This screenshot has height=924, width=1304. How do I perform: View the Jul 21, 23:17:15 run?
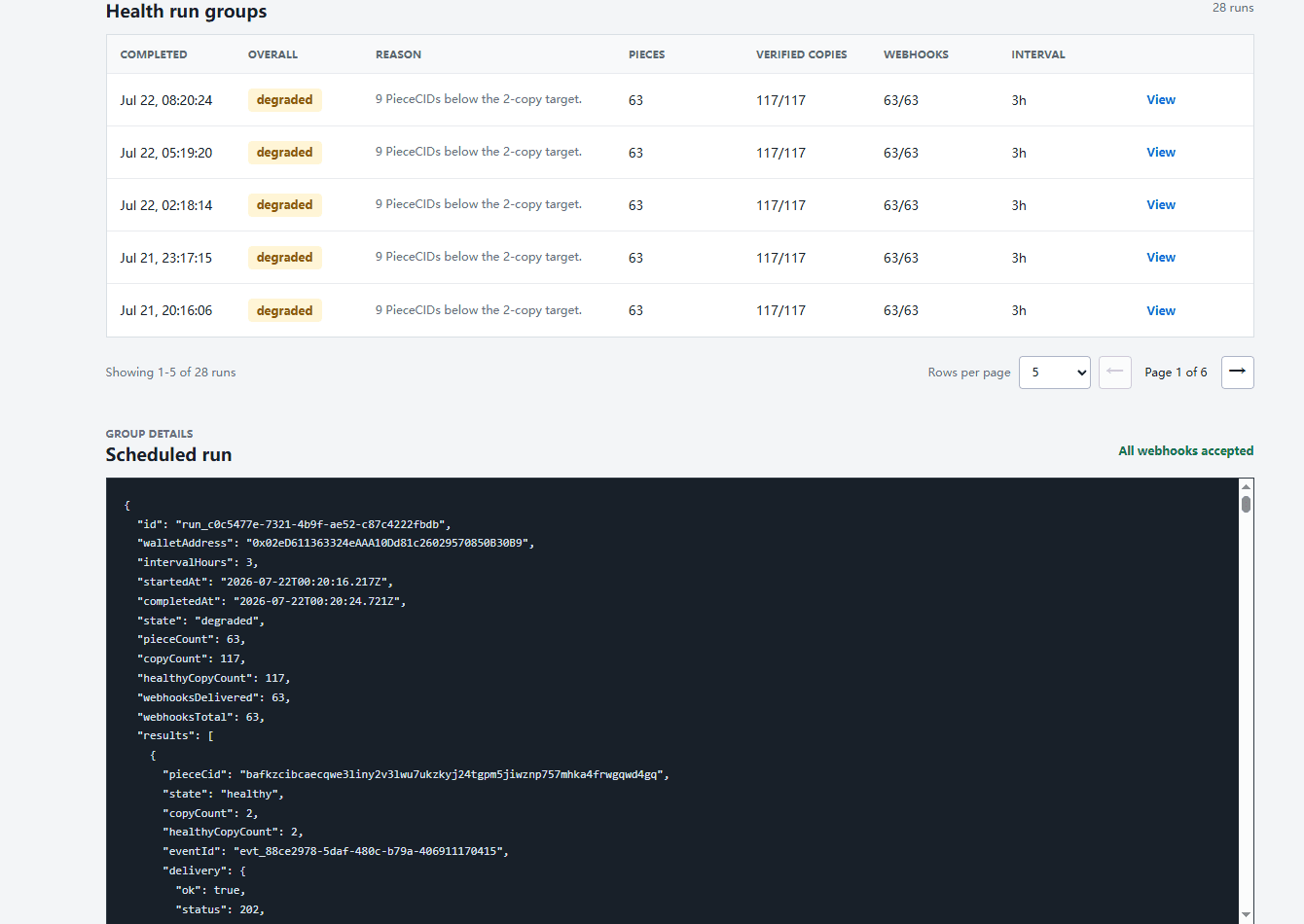pos(1160,258)
